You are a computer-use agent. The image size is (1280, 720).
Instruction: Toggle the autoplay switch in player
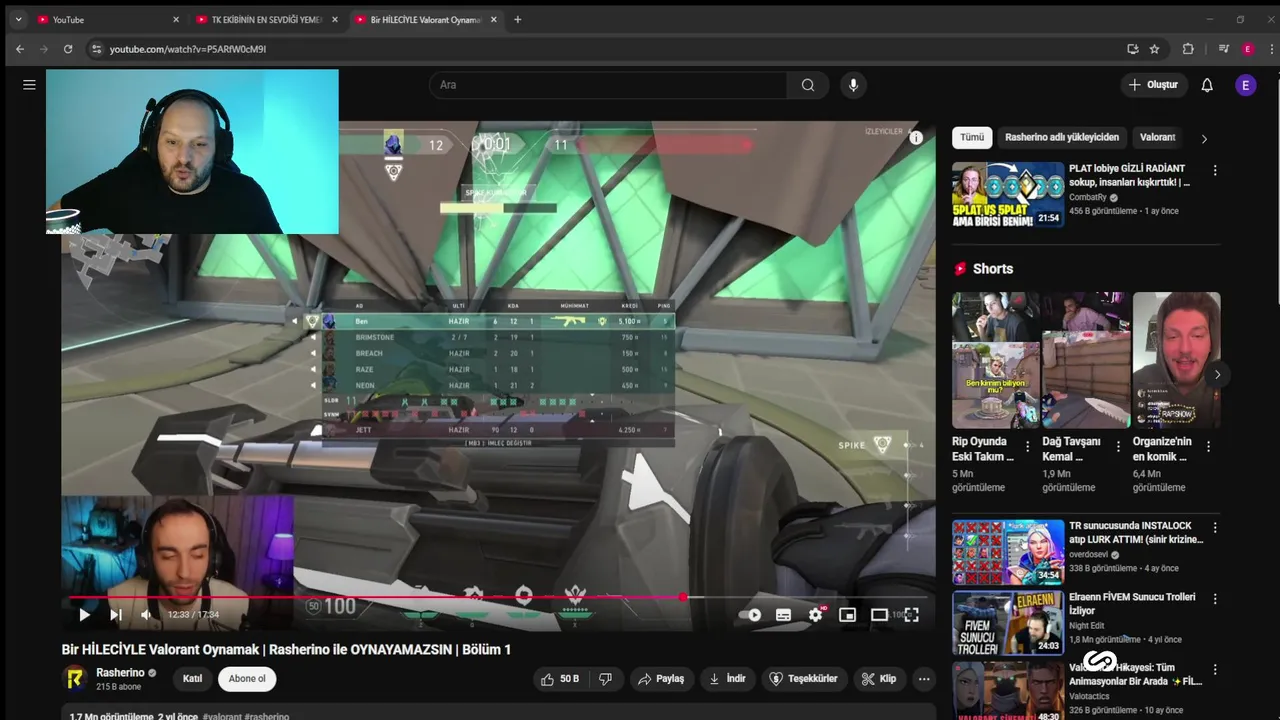click(x=751, y=615)
